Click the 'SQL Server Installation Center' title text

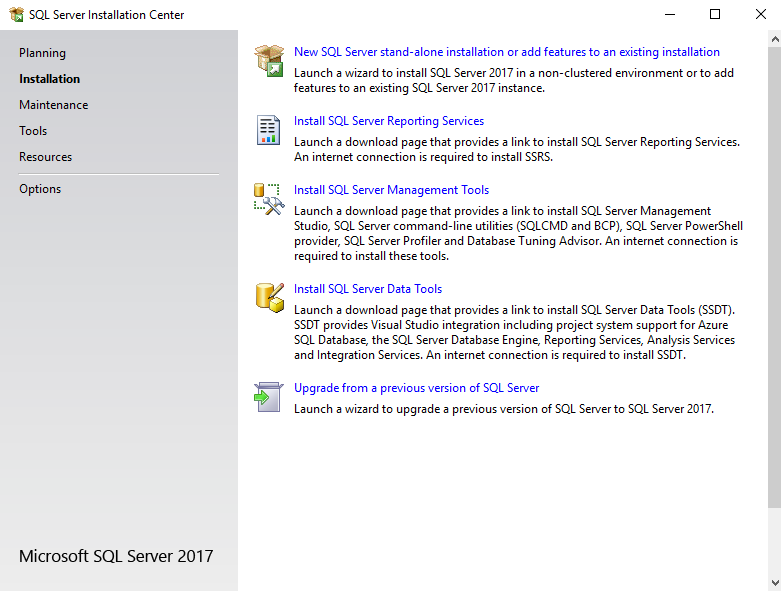tap(107, 15)
